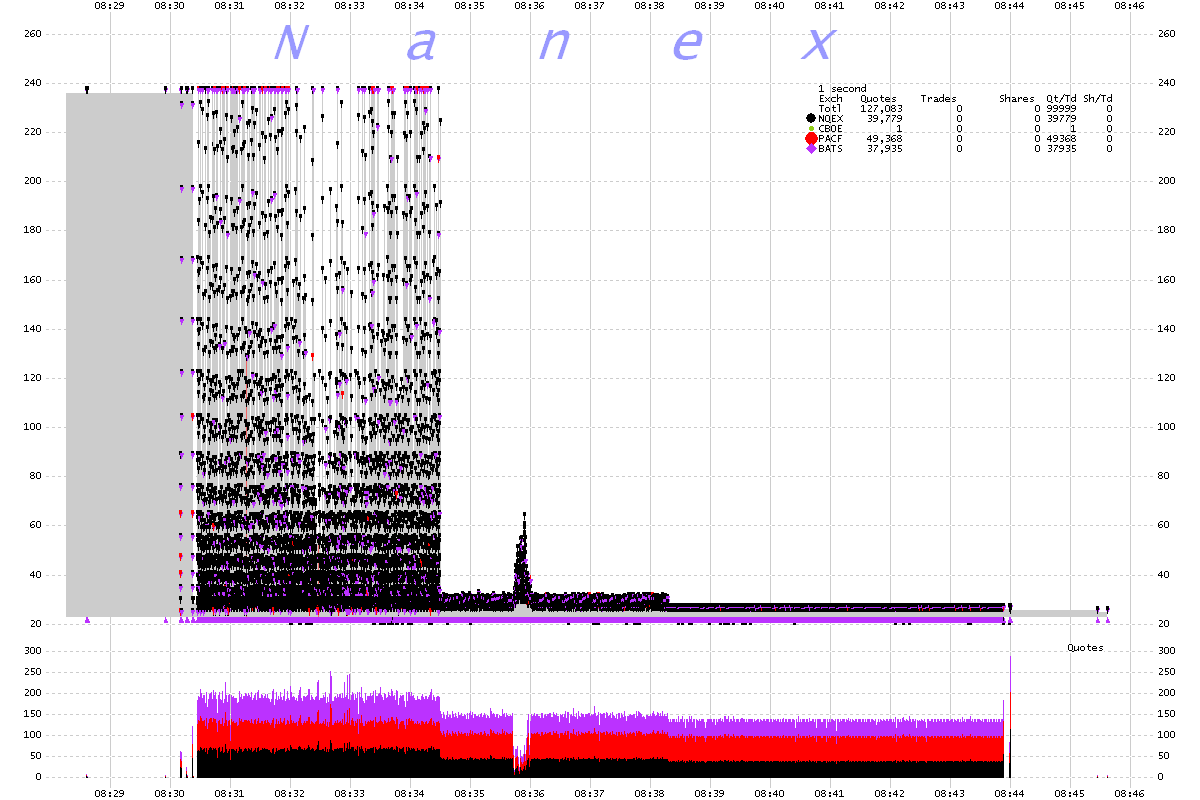Click the purple BATS legend diamond
Screen dimensions: 1200x800
point(811,149)
